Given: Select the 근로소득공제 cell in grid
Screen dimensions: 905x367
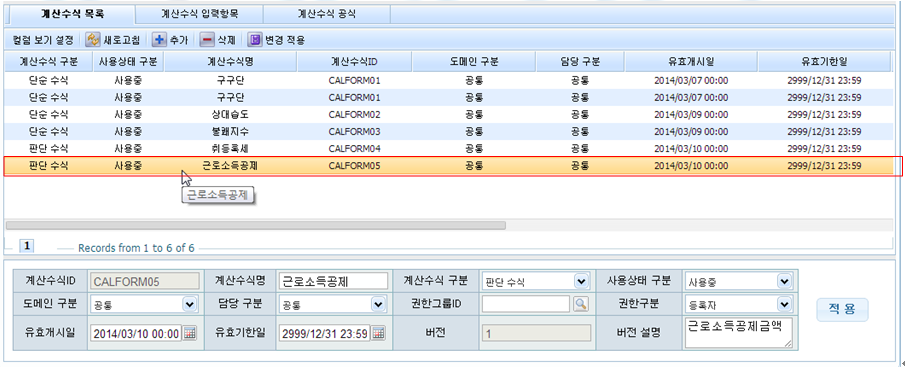Looking at the screenshot, I should tap(230, 166).
